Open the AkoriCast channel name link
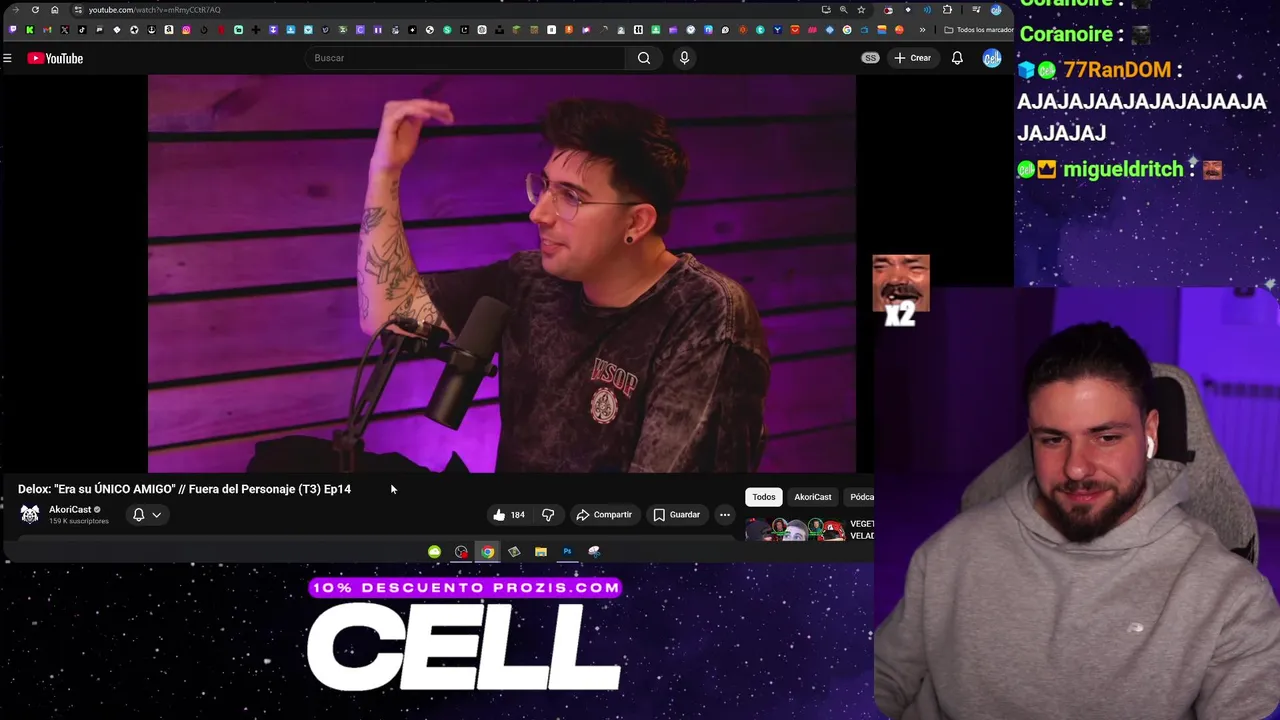The width and height of the screenshot is (1280, 720). coord(70,509)
